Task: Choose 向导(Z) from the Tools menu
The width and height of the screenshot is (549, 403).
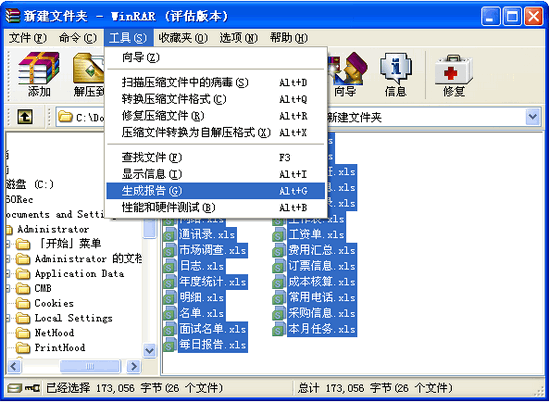Action: click(x=216, y=57)
